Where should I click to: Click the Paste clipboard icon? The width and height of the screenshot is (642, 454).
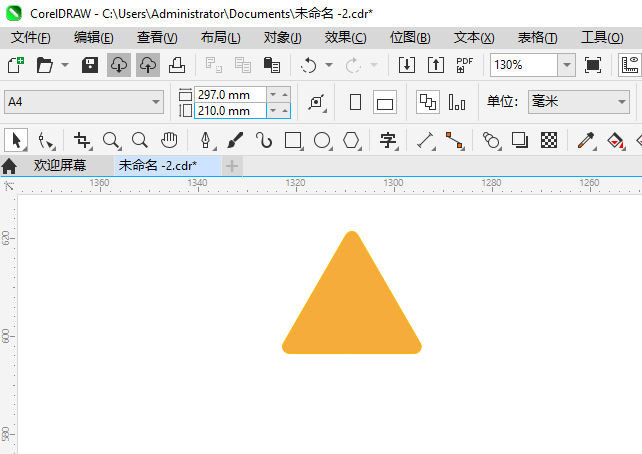tap(272, 65)
